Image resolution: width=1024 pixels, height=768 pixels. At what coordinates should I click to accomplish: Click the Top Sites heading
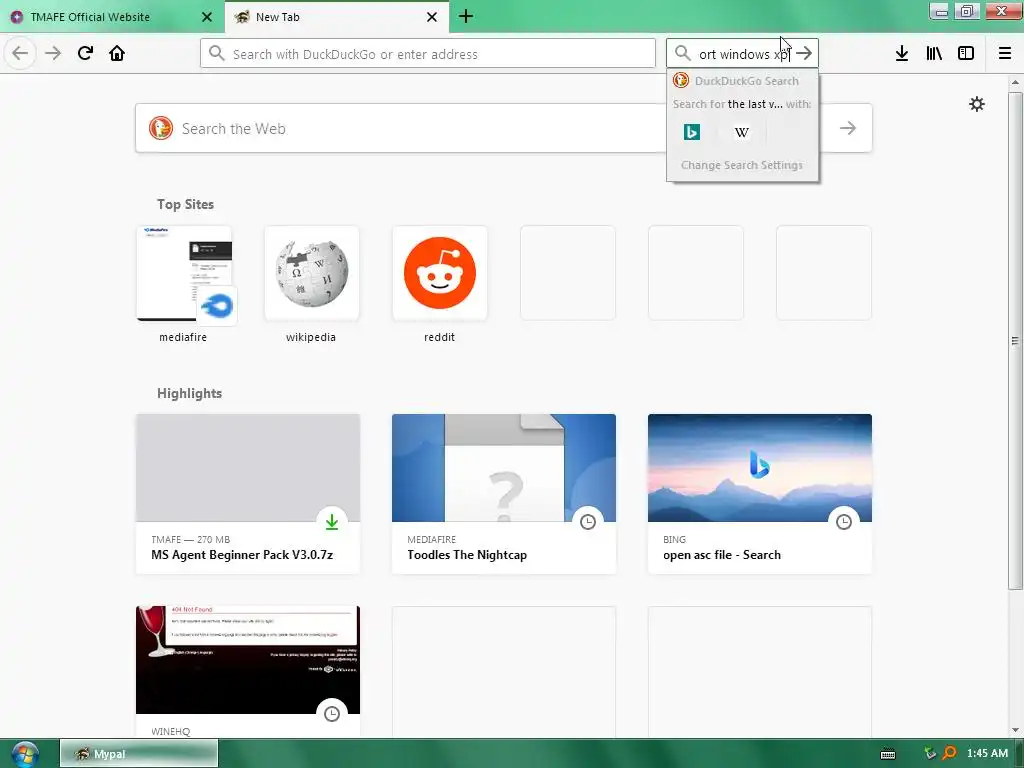tap(185, 204)
